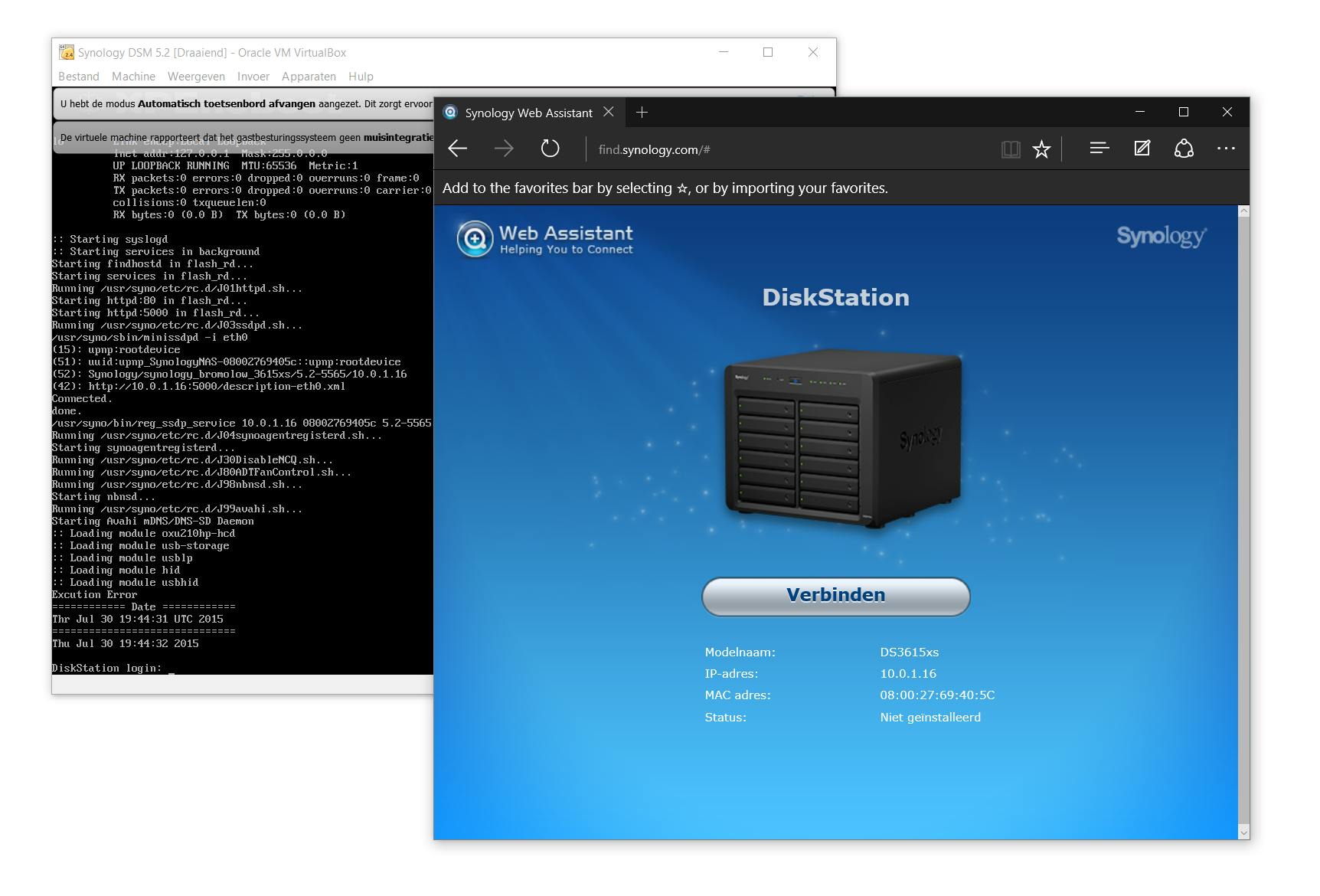The width and height of the screenshot is (1320, 896).
Task: Click the DiskStation NAS device image
Action: click(842, 439)
